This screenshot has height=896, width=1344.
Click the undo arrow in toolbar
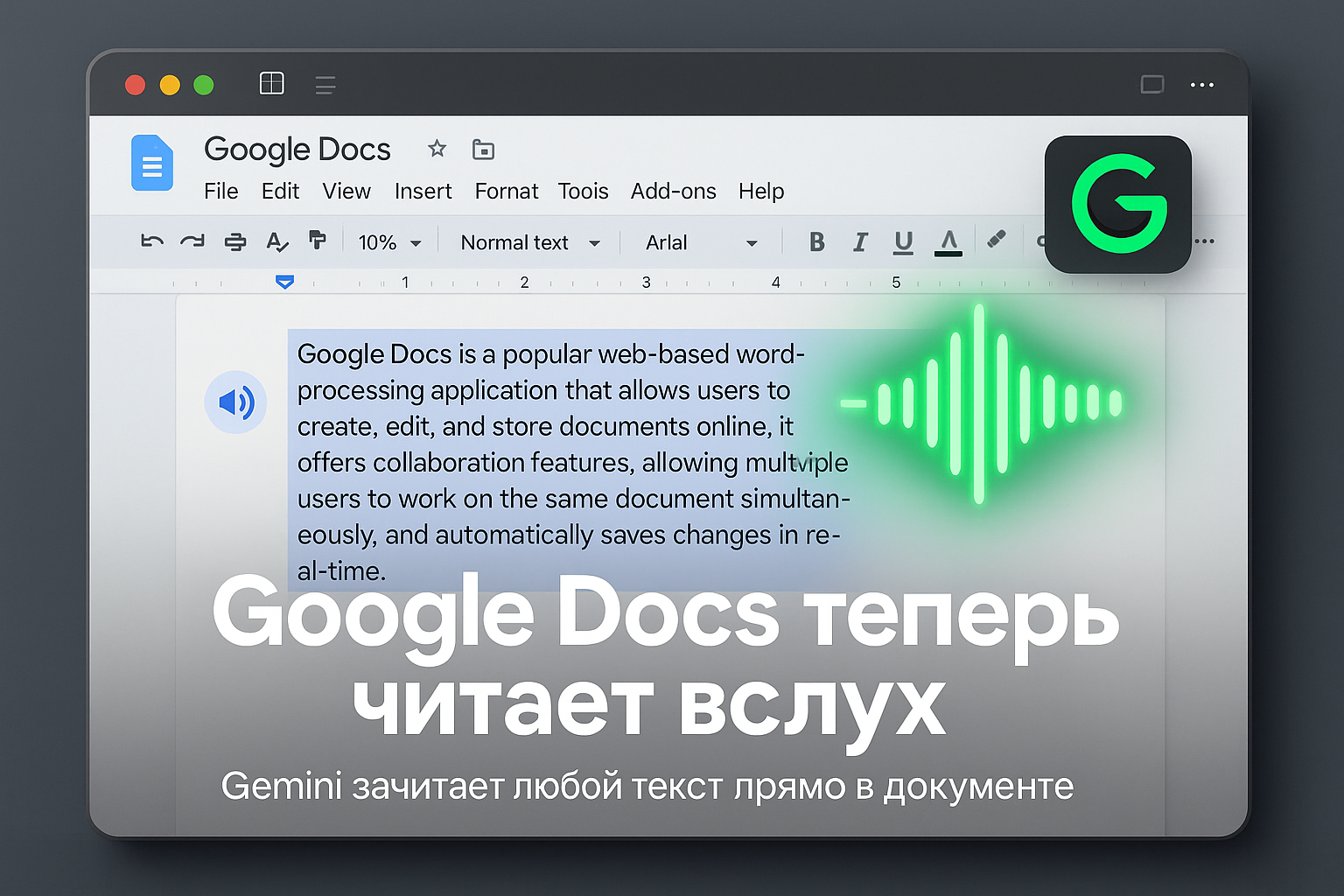(152, 241)
